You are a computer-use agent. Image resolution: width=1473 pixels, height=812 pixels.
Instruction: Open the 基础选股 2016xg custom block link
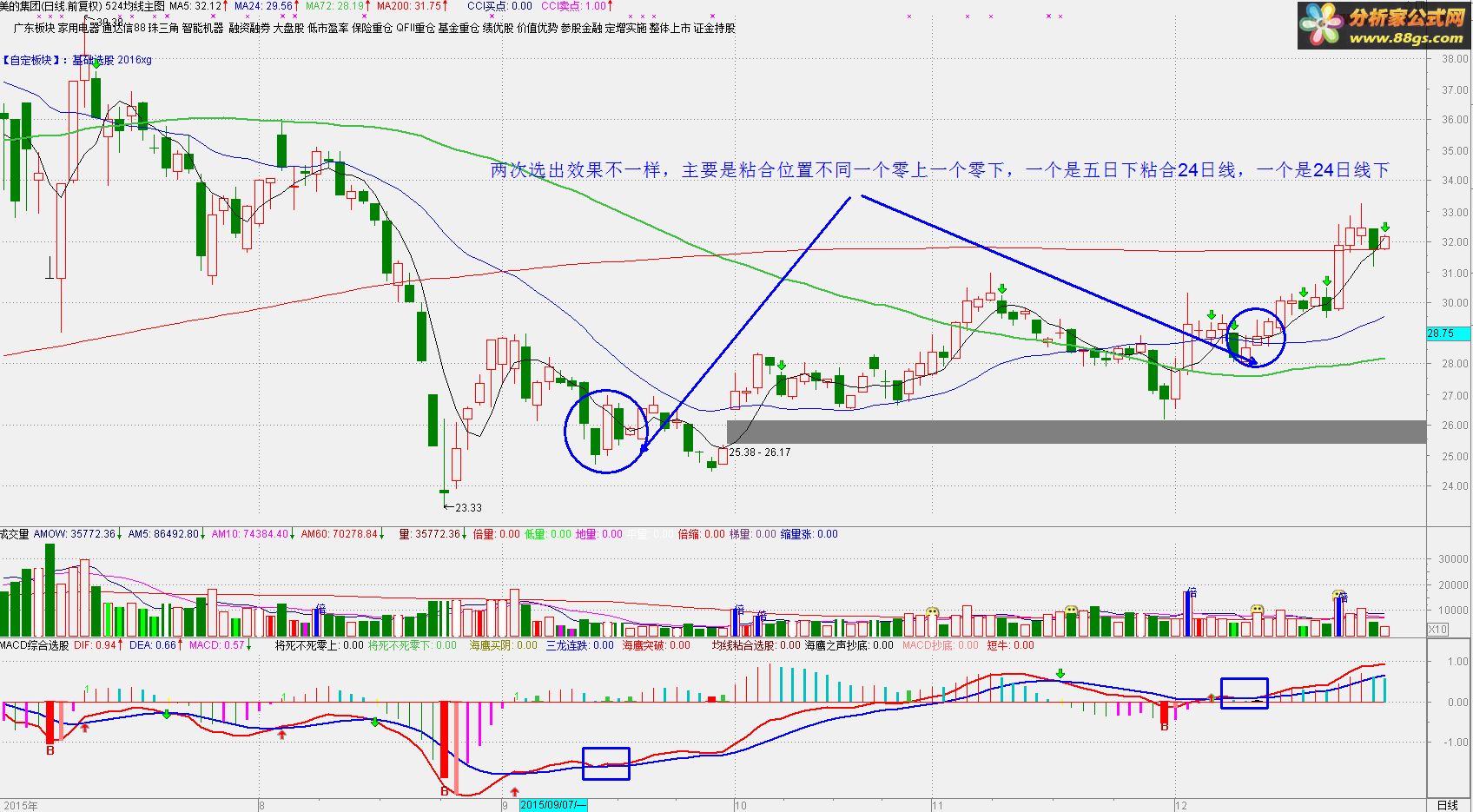[111, 60]
